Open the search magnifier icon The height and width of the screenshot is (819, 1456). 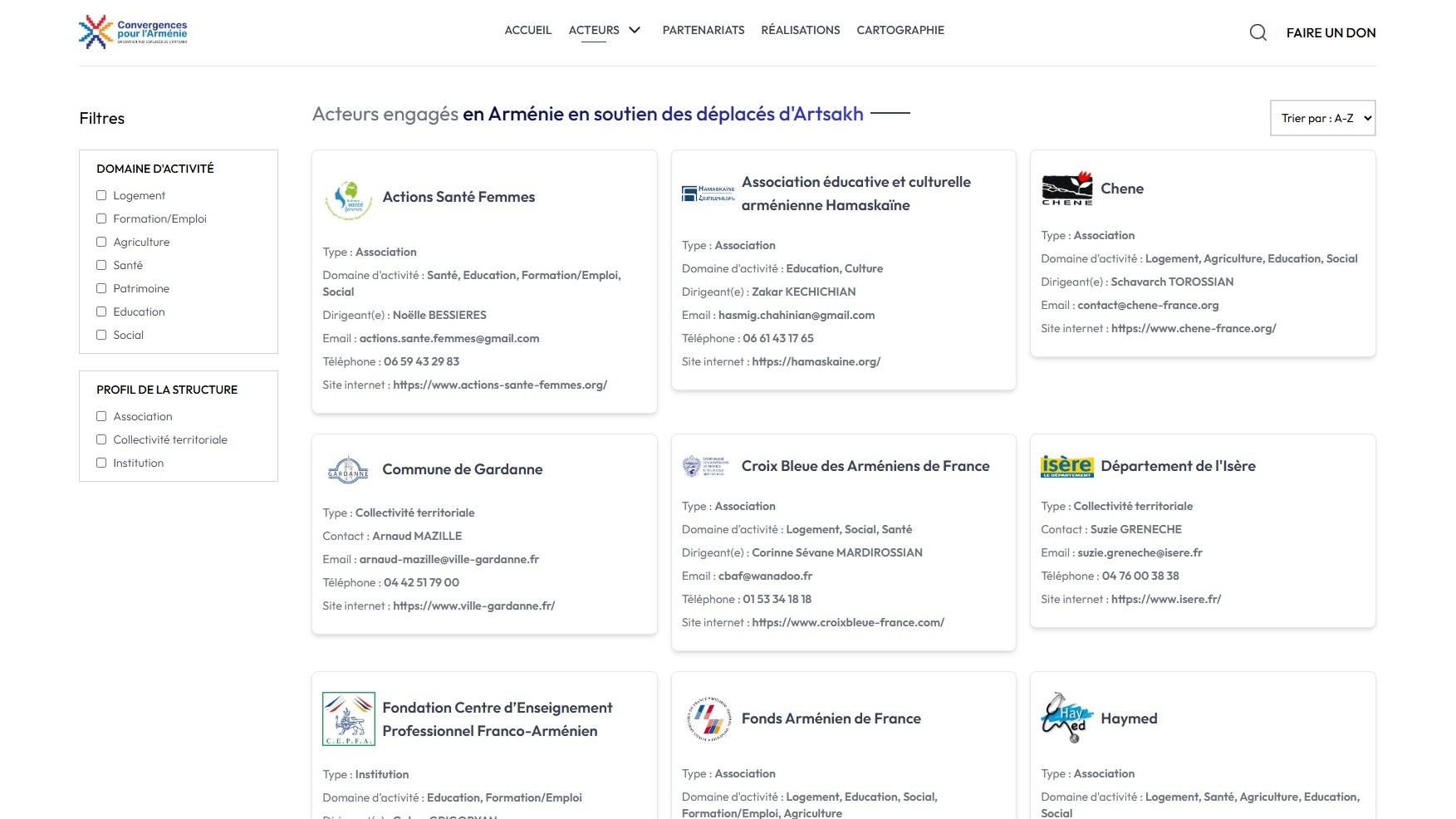coord(1257,32)
